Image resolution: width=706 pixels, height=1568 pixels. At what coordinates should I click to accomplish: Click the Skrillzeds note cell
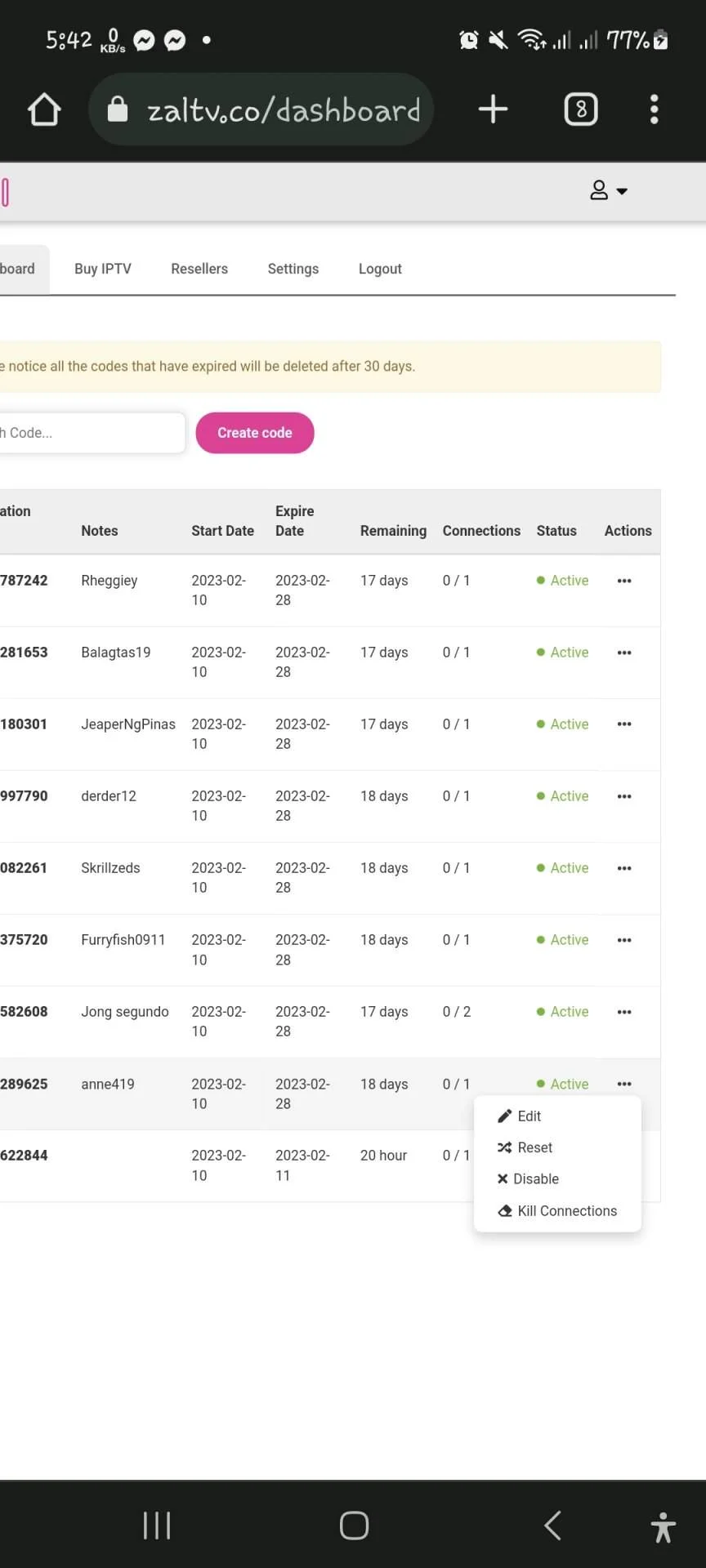110,868
